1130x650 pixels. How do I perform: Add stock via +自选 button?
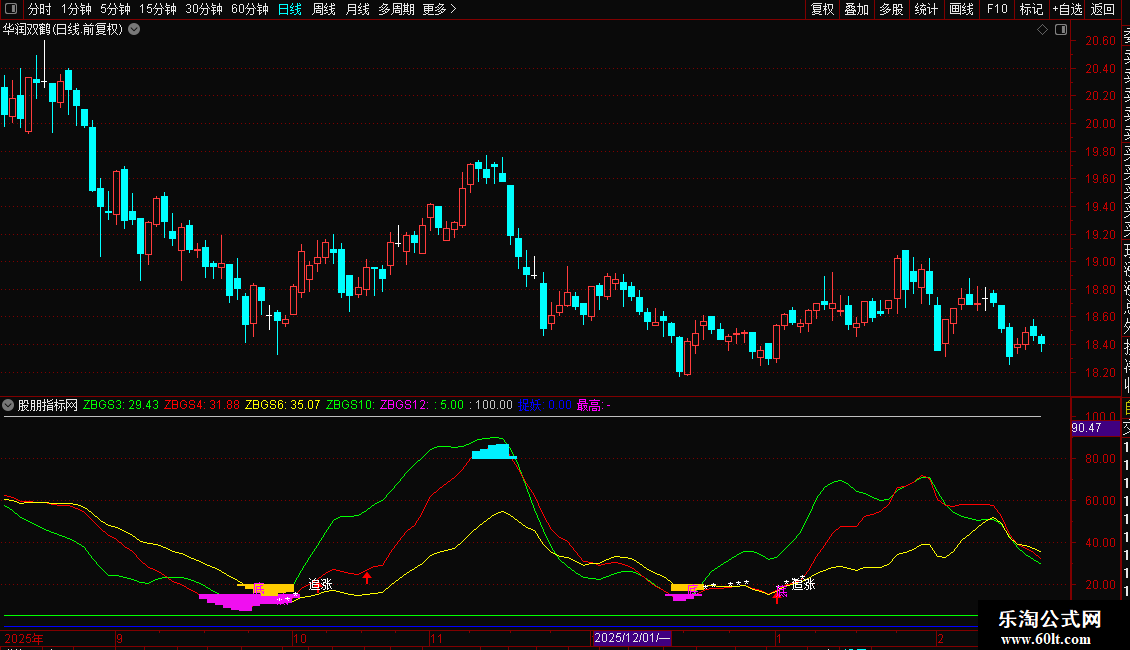(x=1067, y=9)
